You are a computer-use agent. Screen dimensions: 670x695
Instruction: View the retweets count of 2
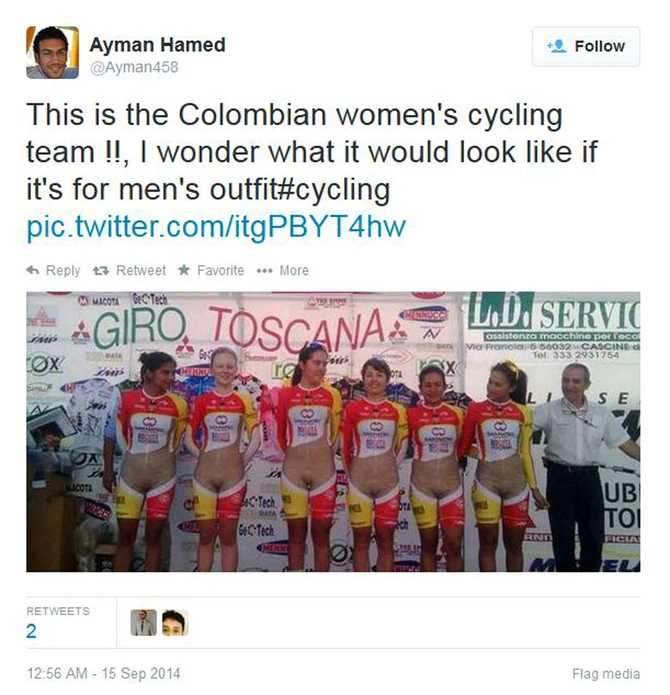31,631
